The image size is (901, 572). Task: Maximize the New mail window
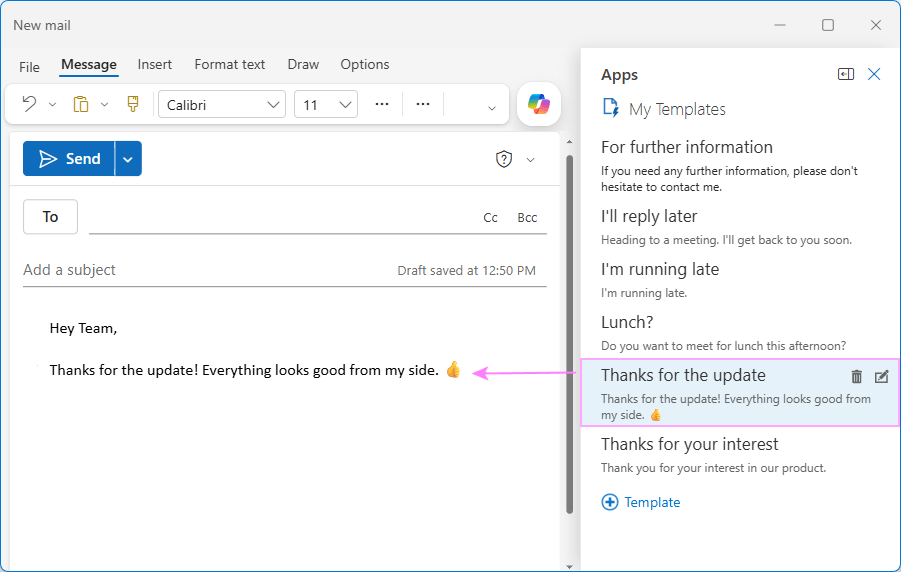(828, 25)
